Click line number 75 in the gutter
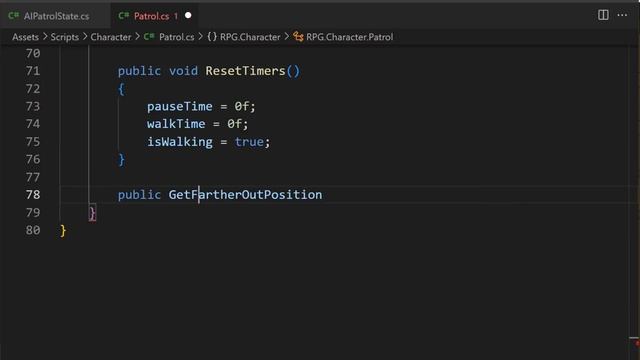640x360 pixels. [33, 142]
